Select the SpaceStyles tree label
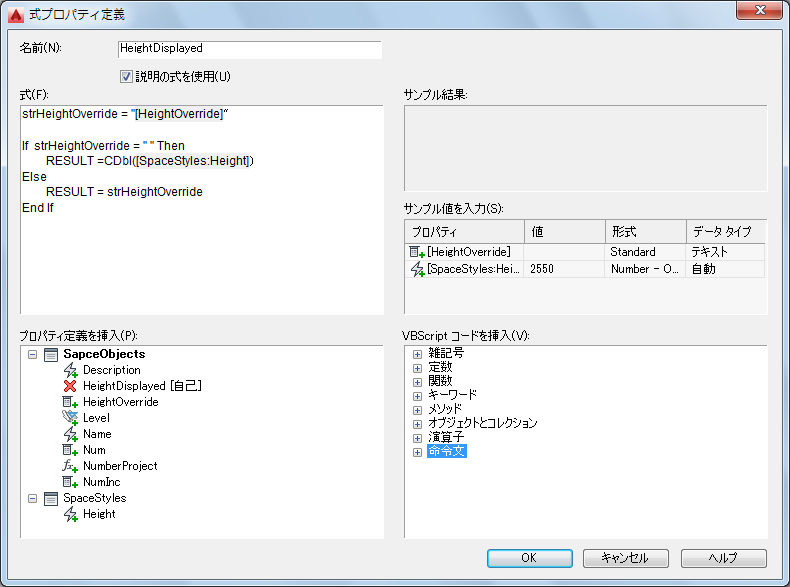Image resolution: width=790 pixels, height=587 pixels. click(95, 498)
